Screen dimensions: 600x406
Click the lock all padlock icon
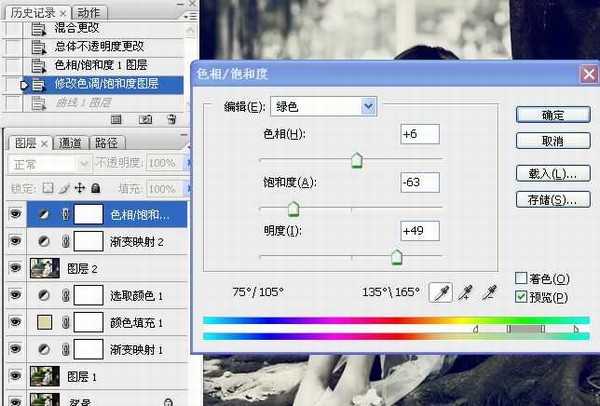tap(95, 187)
